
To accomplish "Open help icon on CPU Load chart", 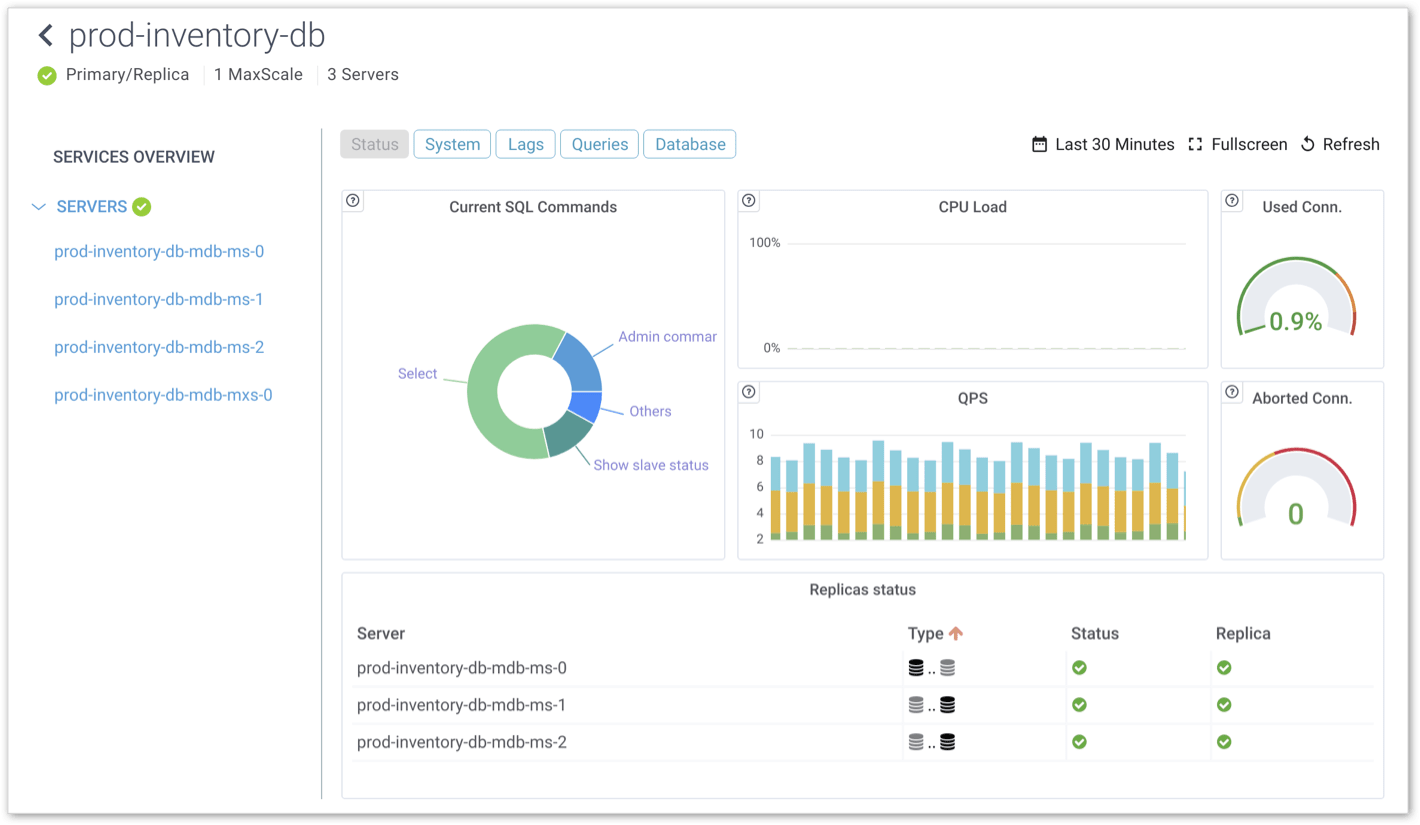I will point(748,200).
